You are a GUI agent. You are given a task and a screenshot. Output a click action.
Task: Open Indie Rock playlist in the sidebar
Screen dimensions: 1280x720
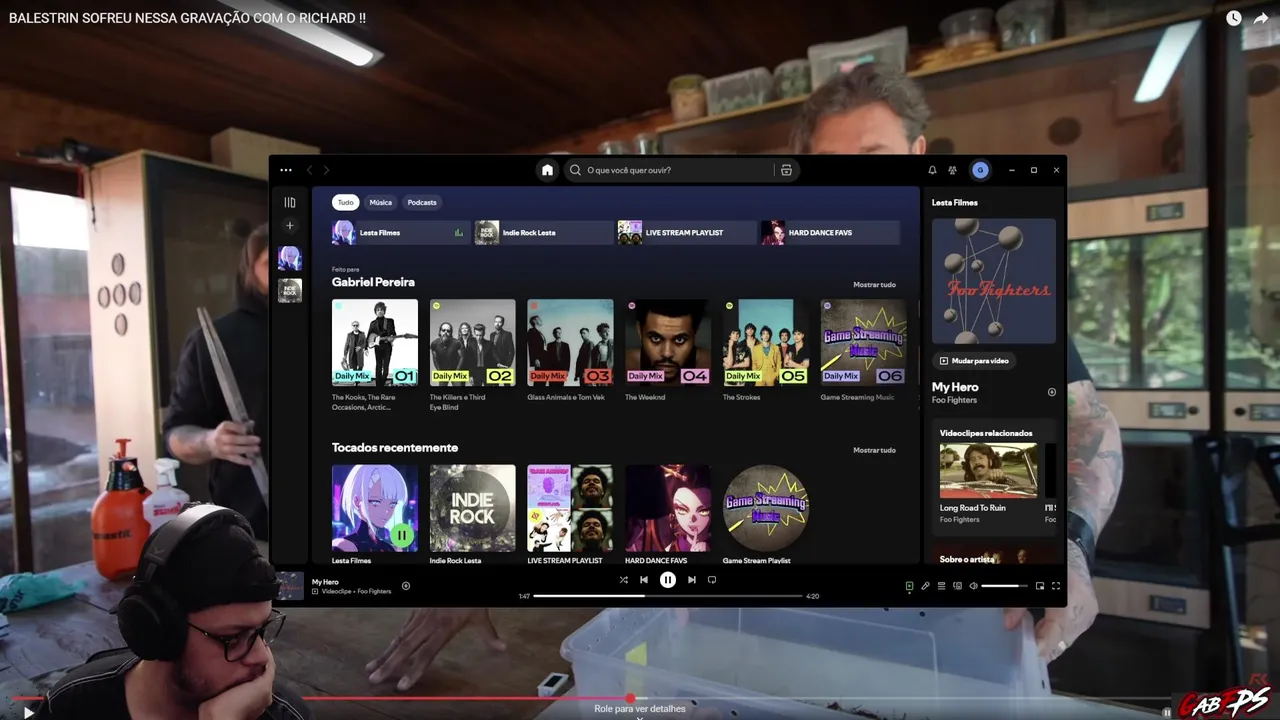click(290, 290)
